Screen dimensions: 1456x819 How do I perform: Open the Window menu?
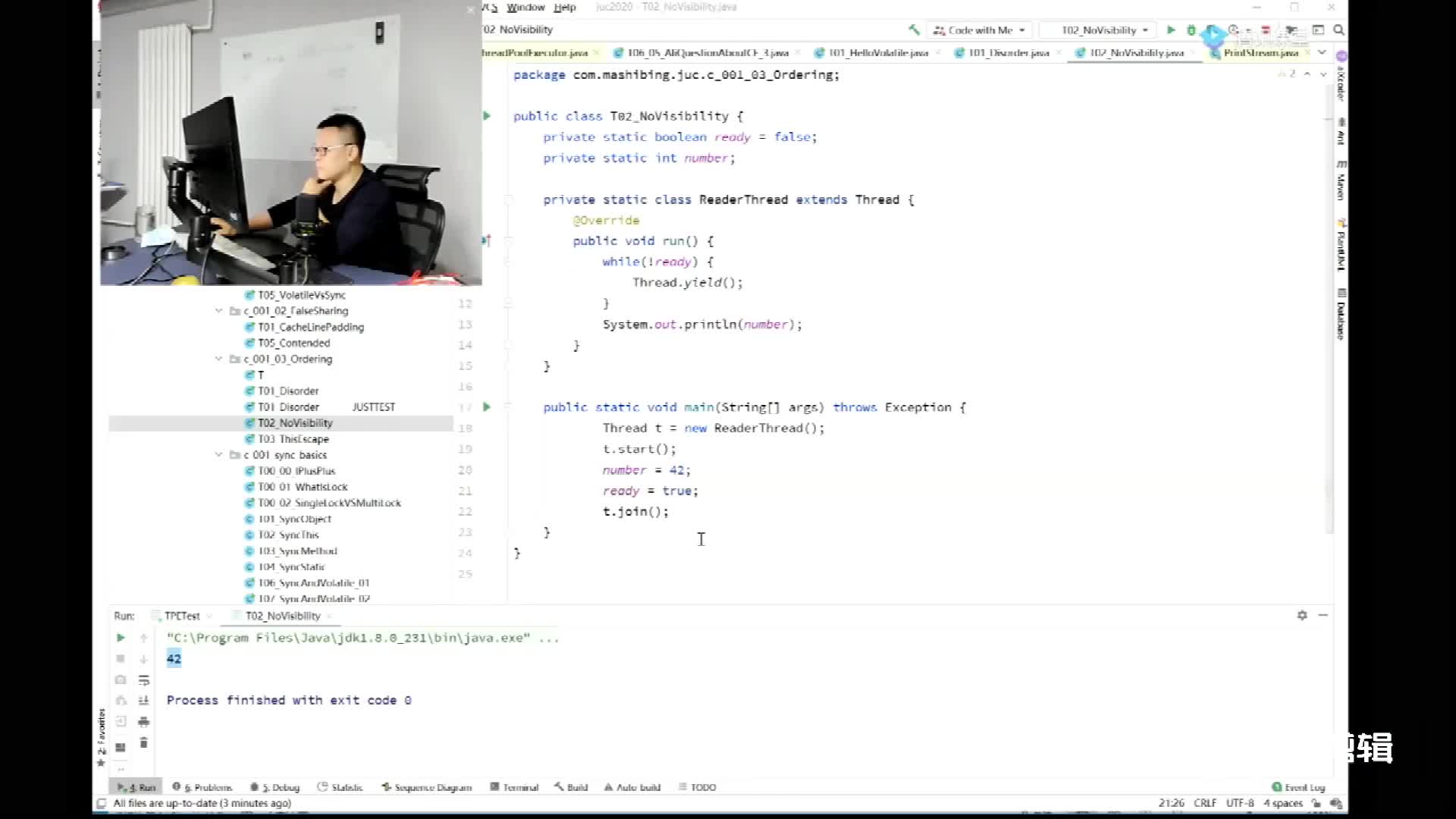[x=525, y=7]
